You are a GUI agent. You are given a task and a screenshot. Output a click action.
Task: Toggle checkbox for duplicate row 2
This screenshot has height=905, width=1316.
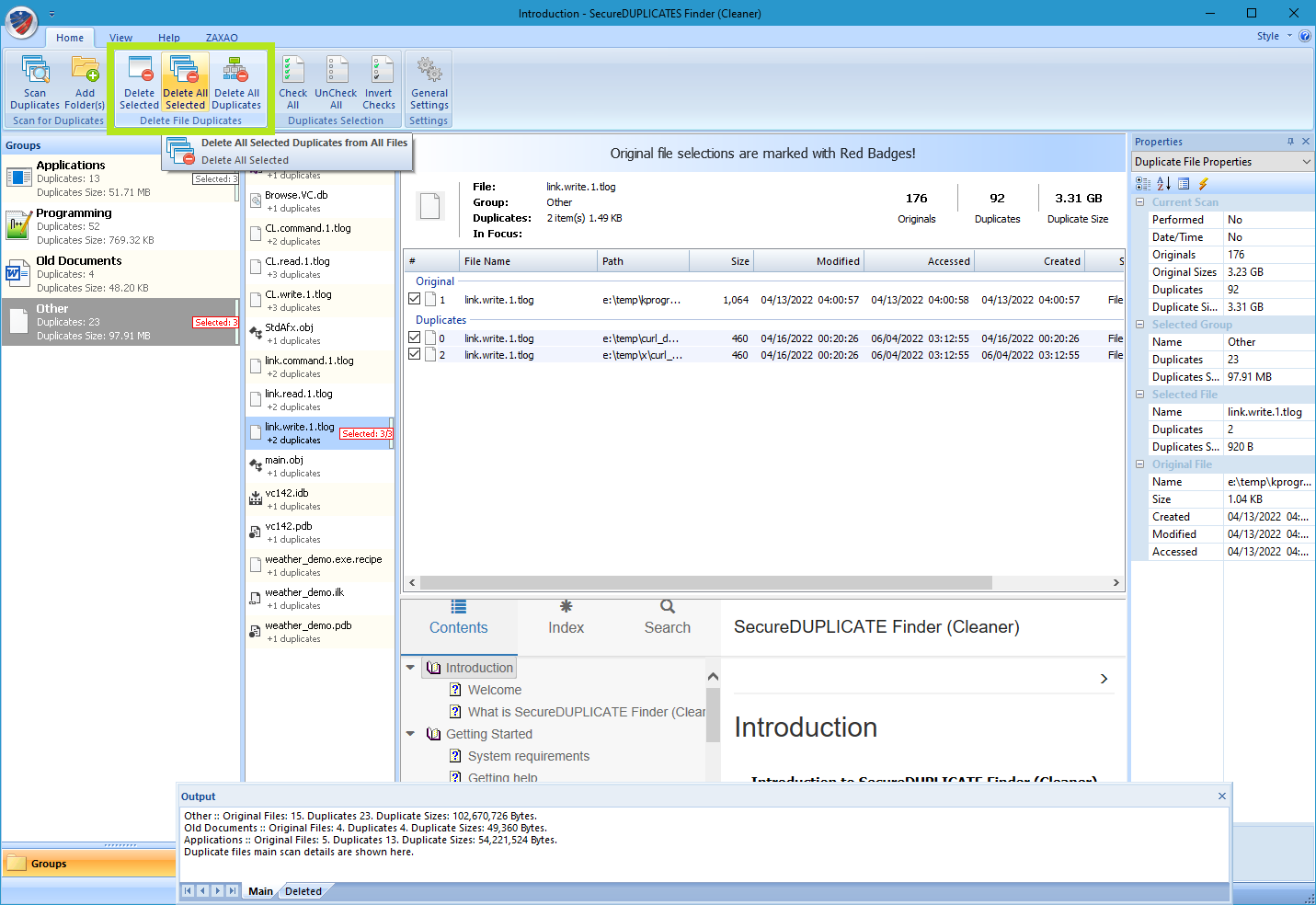(x=415, y=354)
